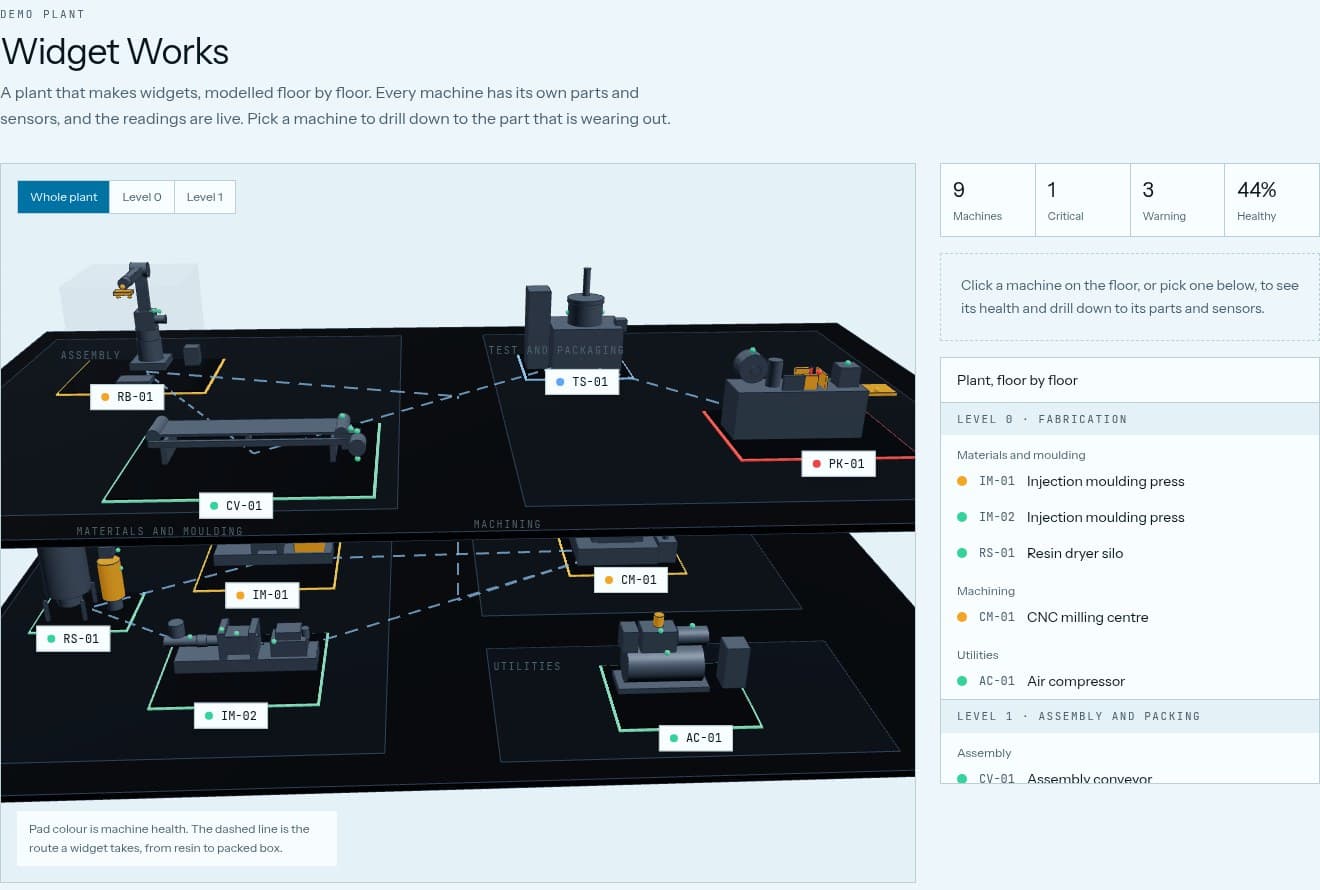Open AC-01 Air compressor in list
The height and width of the screenshot is (890, 1320).
[x=1129, y=681]
